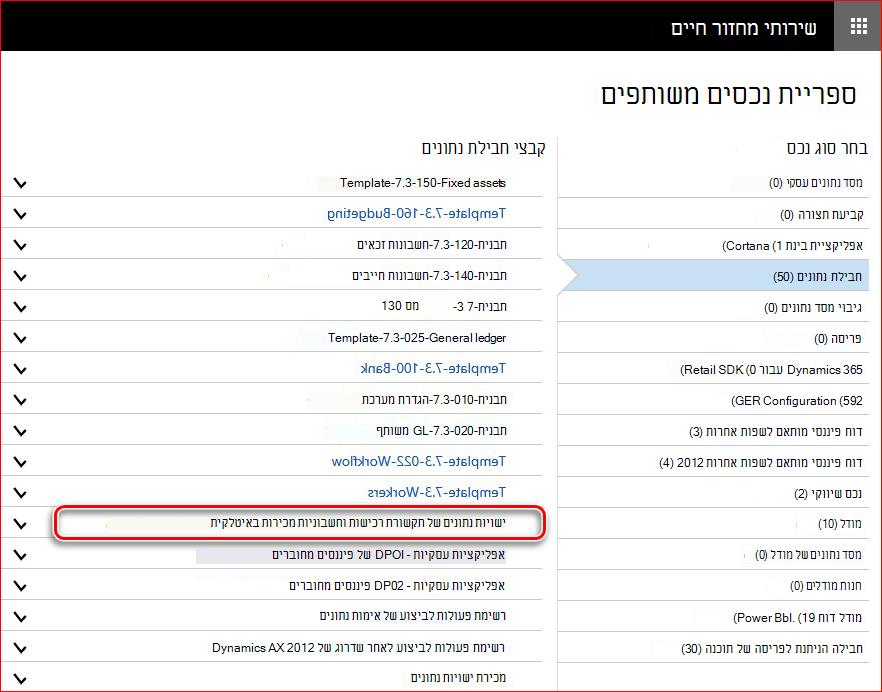Expand chevron for DP02 פיננסים מחוברים row
This screenshot has height=692, width=882.
[x=20, y=586]
